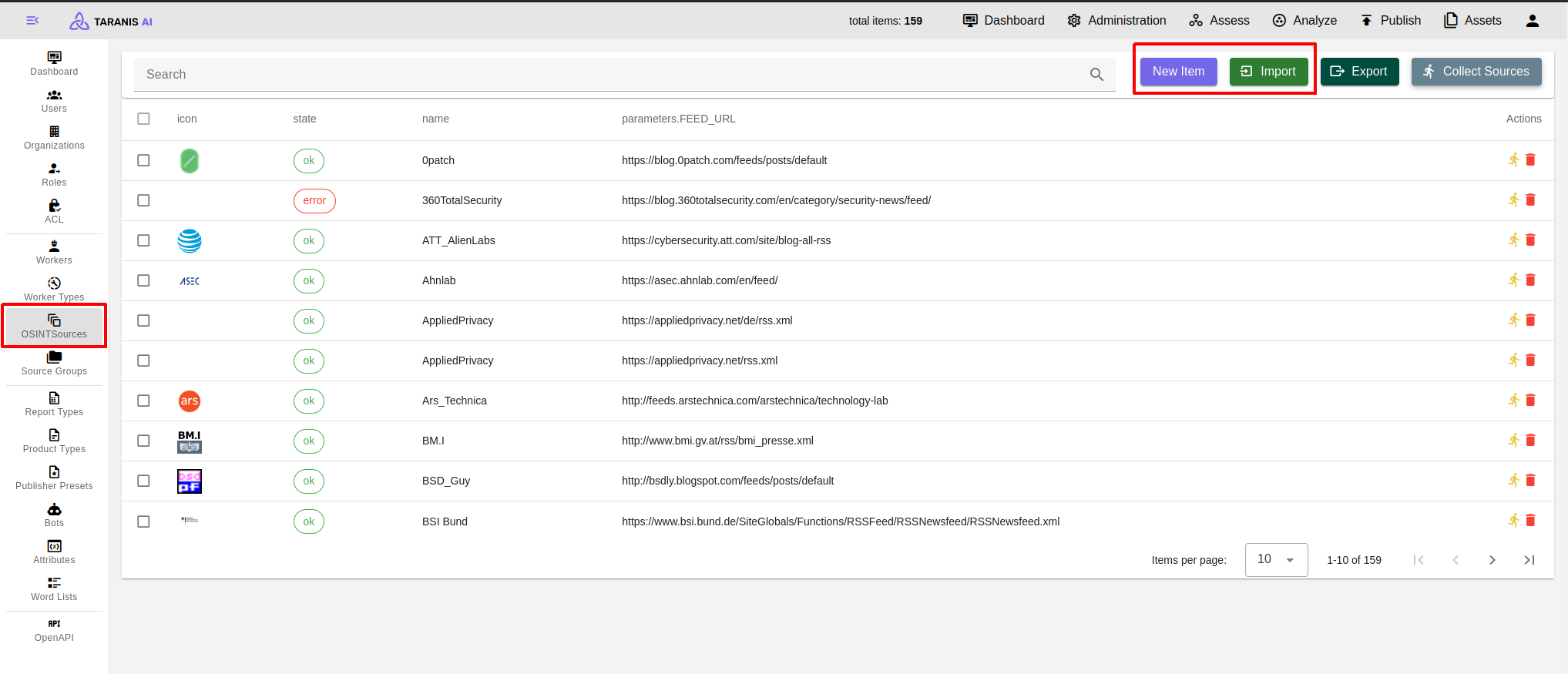This screenshot has height=674, width=1568.
Task: Delete the BSI Bund source
Action: click(1530, 521)
